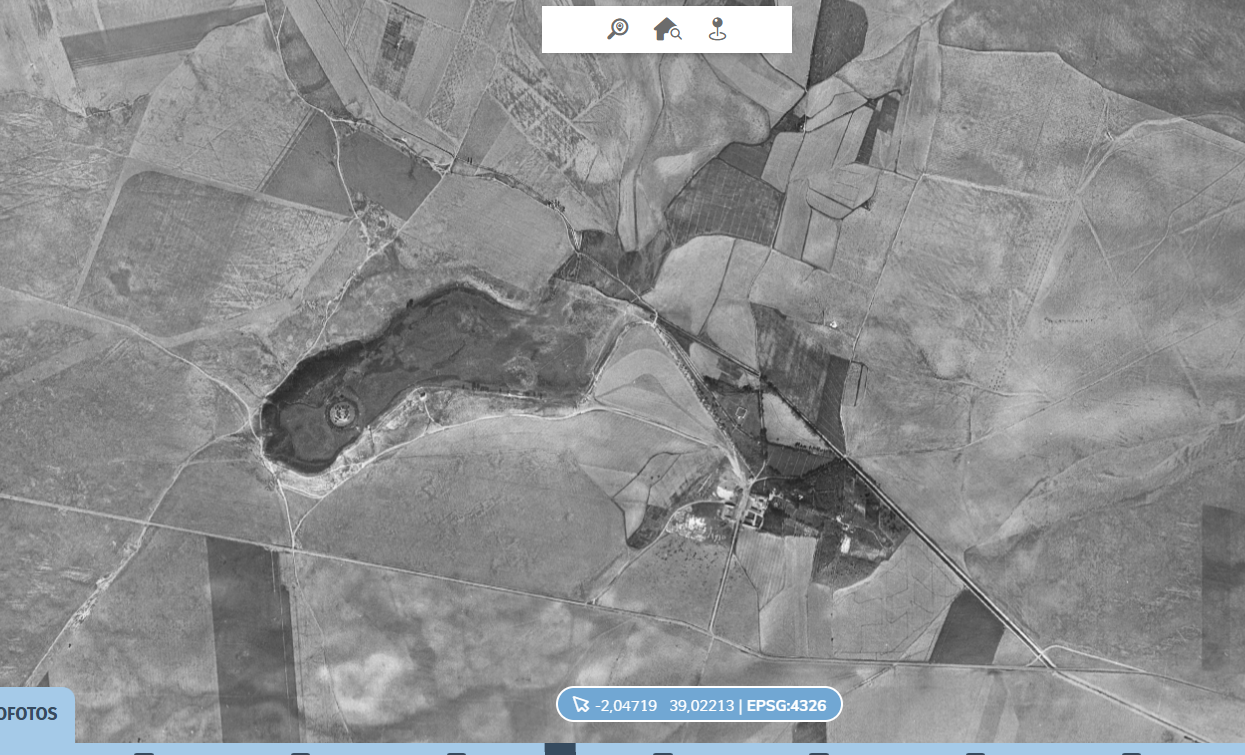
Task: Click the location search magnifier icon
Action: pyautogui.click(x=618, y=29)
